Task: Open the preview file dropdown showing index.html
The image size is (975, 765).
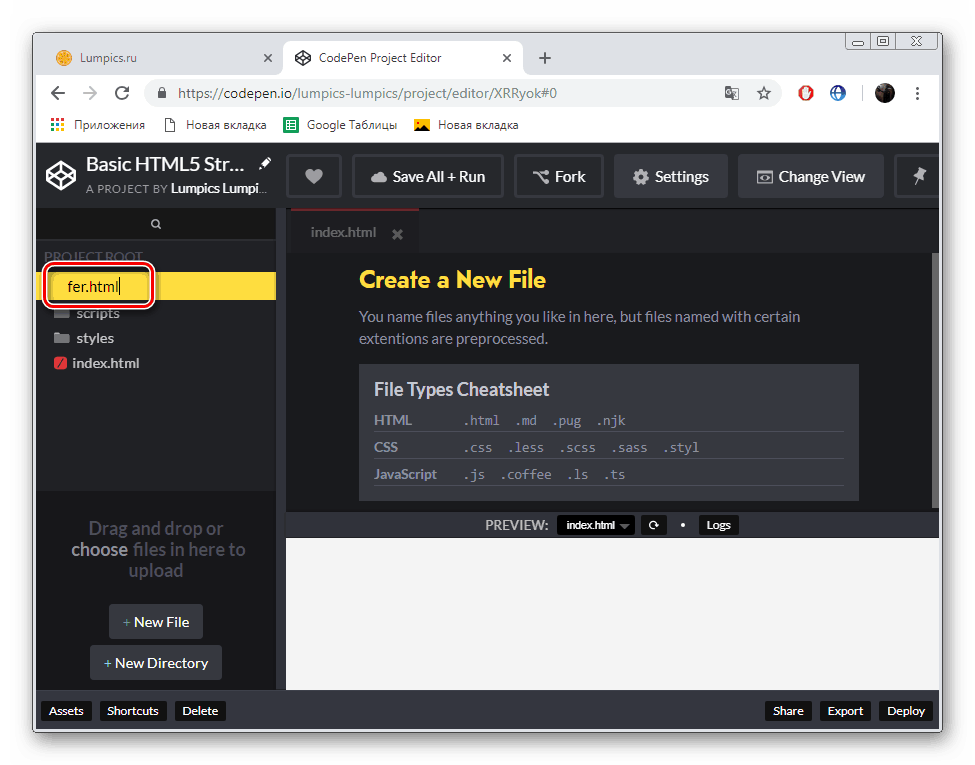Action: [x=595, y=524]
